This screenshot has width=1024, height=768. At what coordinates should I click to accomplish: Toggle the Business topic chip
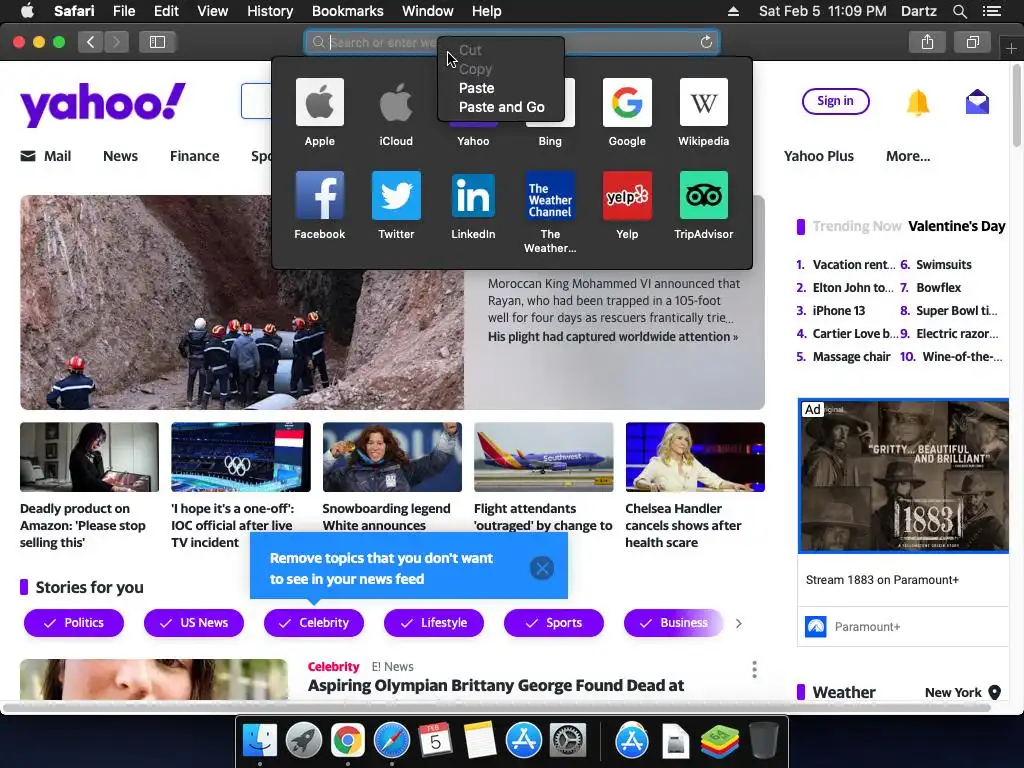pos(673,623)
